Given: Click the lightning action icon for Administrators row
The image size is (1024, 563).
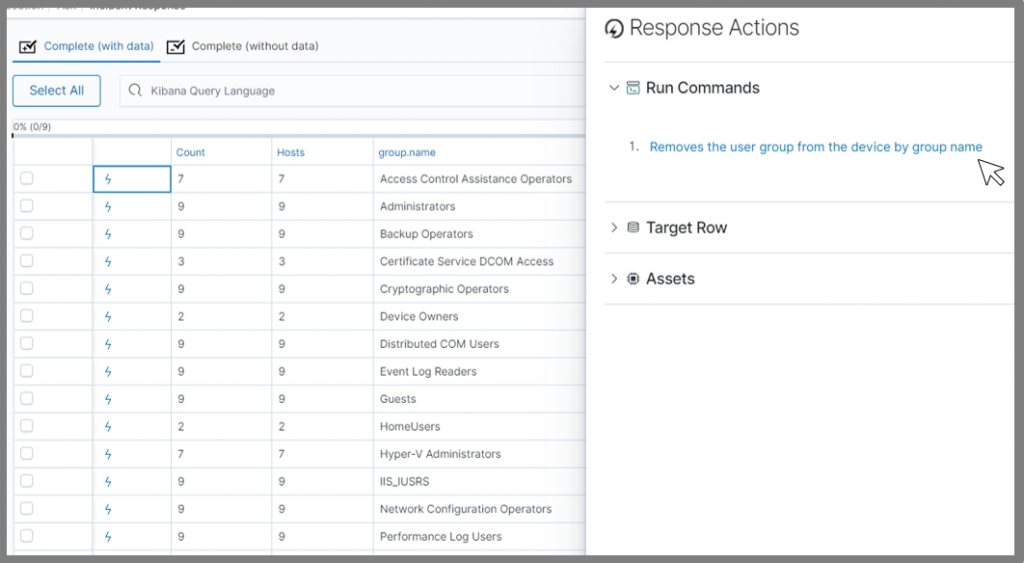Looking at the screenshot, I should coord(108,207).
